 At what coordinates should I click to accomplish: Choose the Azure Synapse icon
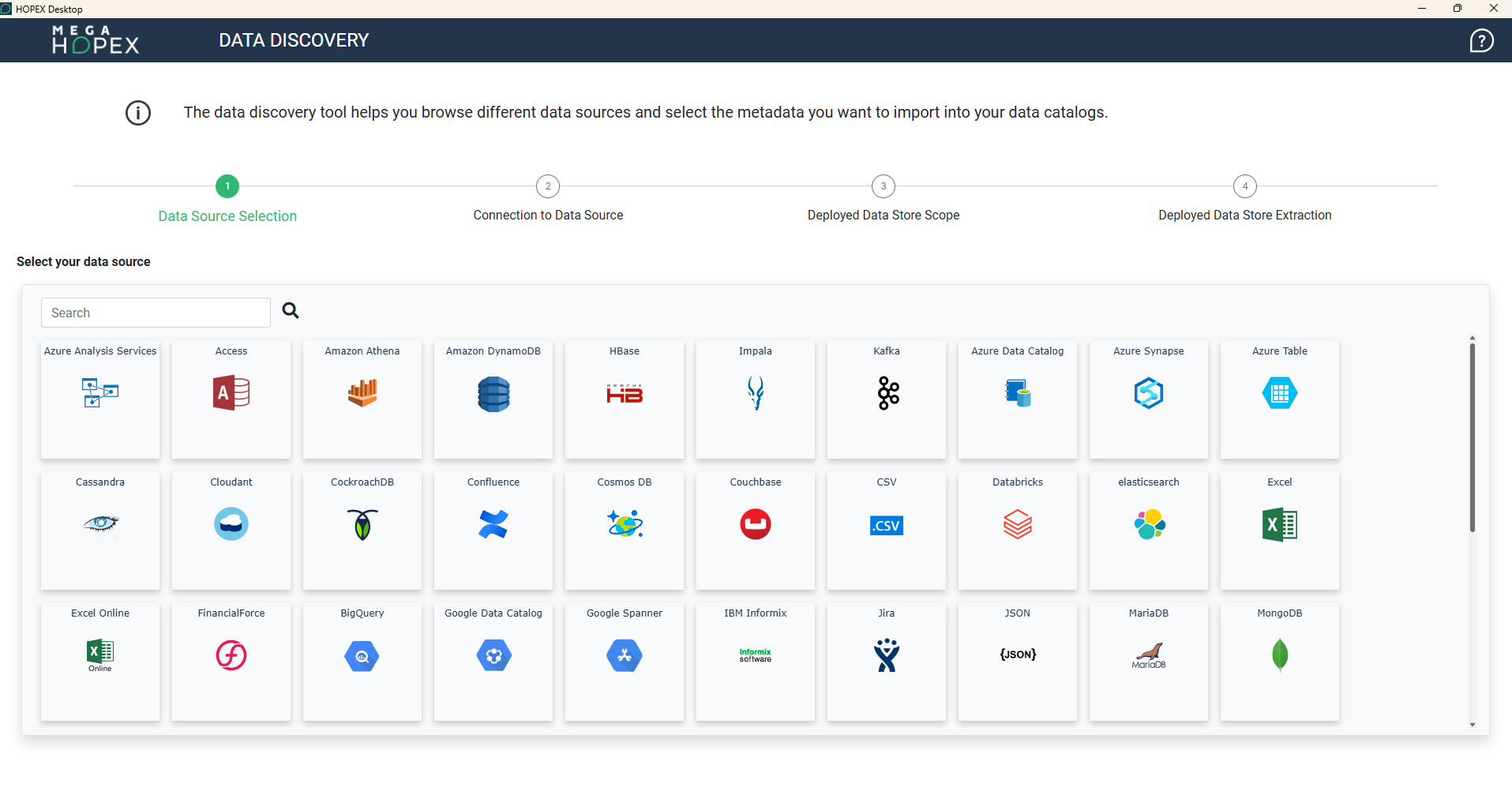pos(1149,392)
